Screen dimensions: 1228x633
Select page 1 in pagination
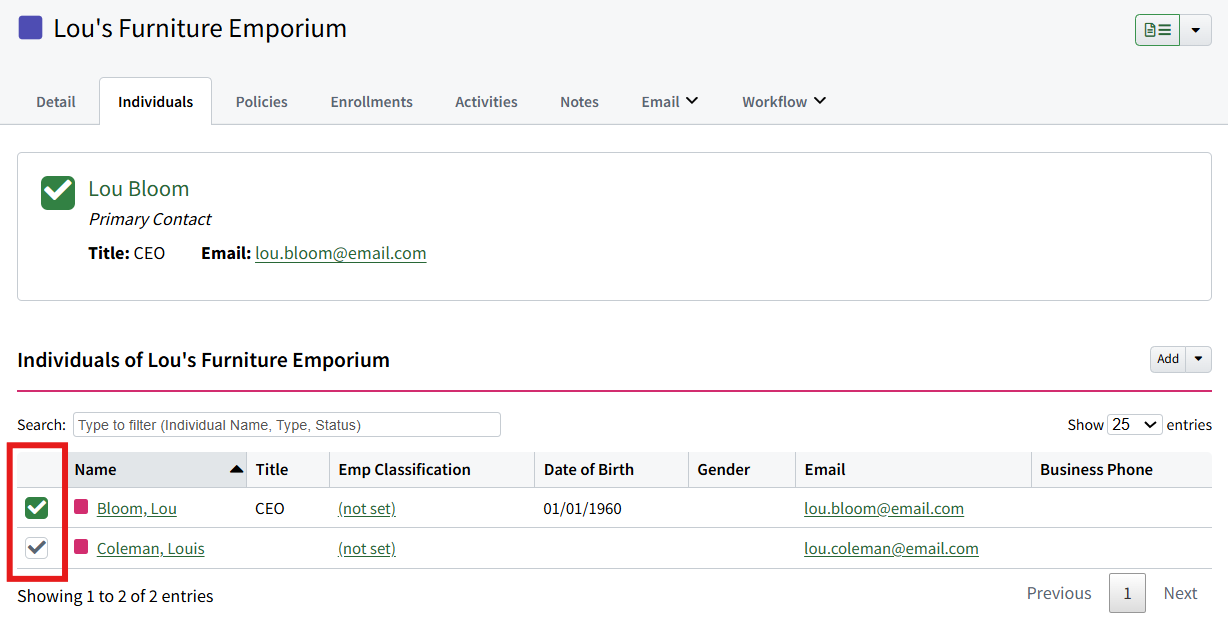(1127, 593)
